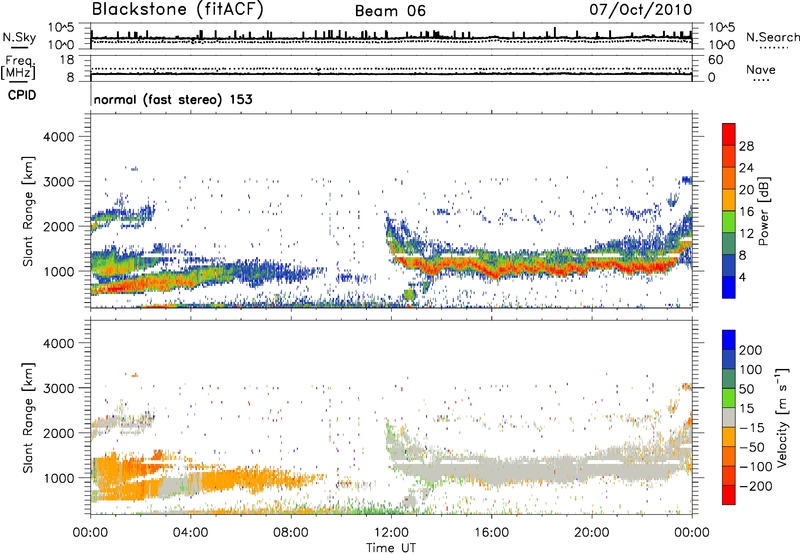This screenshot has height=554, width=800.
Task: Pick the orange −50 to −100 velocity segment
Action: coord(729,456)
